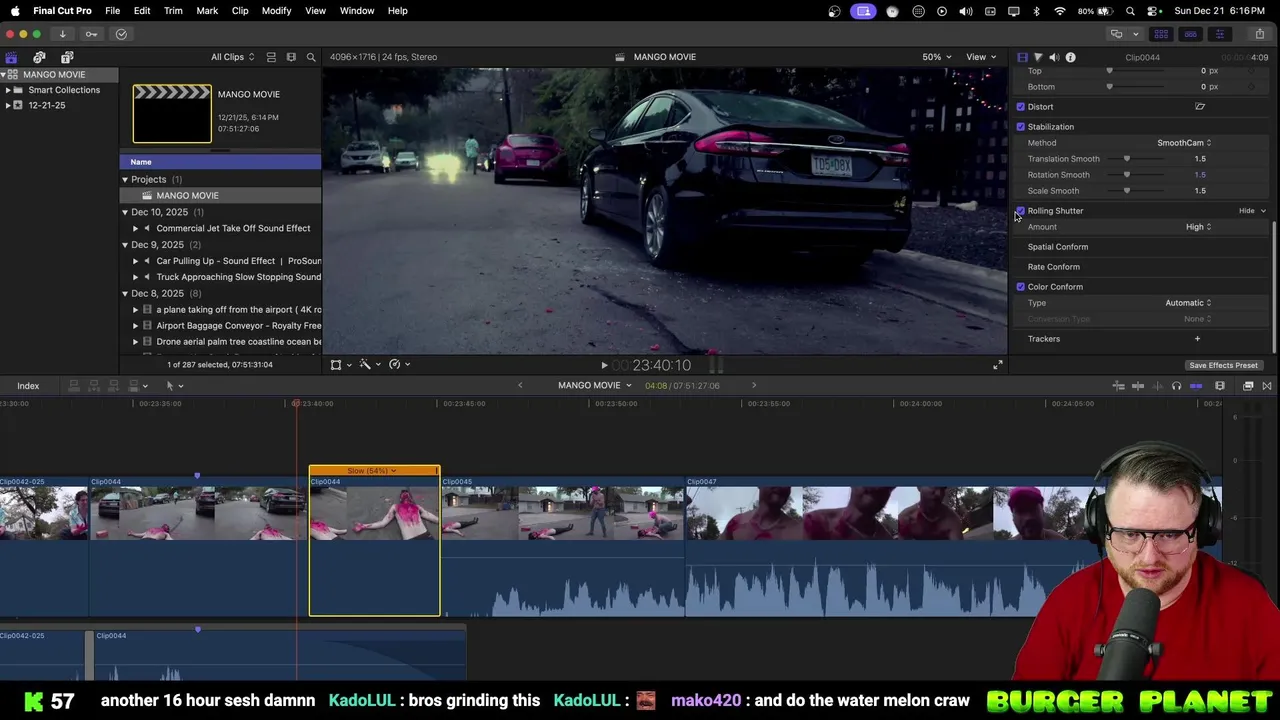Open the Retime speed menu icon

tap(399, 365)
